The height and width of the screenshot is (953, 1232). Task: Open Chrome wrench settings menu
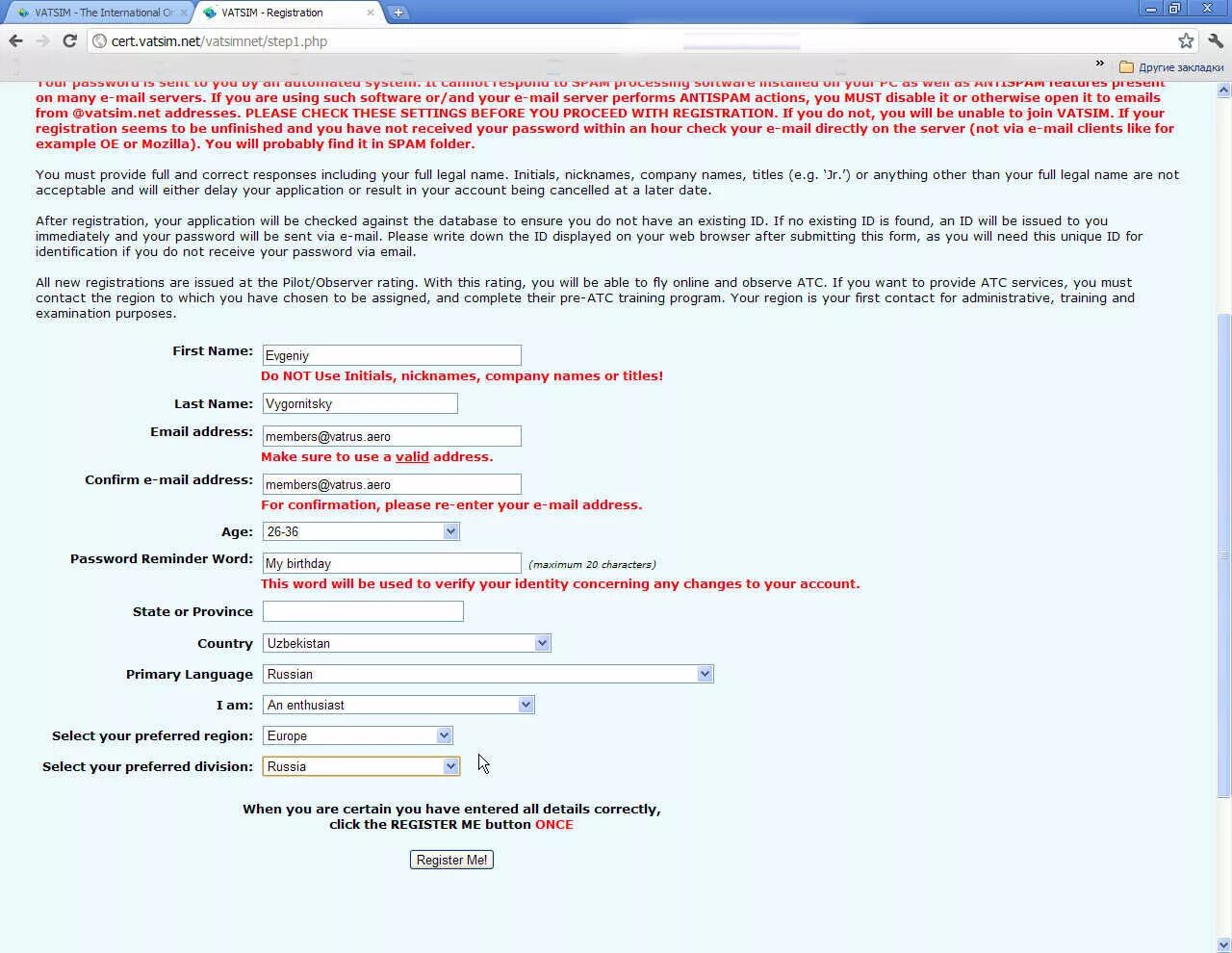click(x=1216, y=40)
